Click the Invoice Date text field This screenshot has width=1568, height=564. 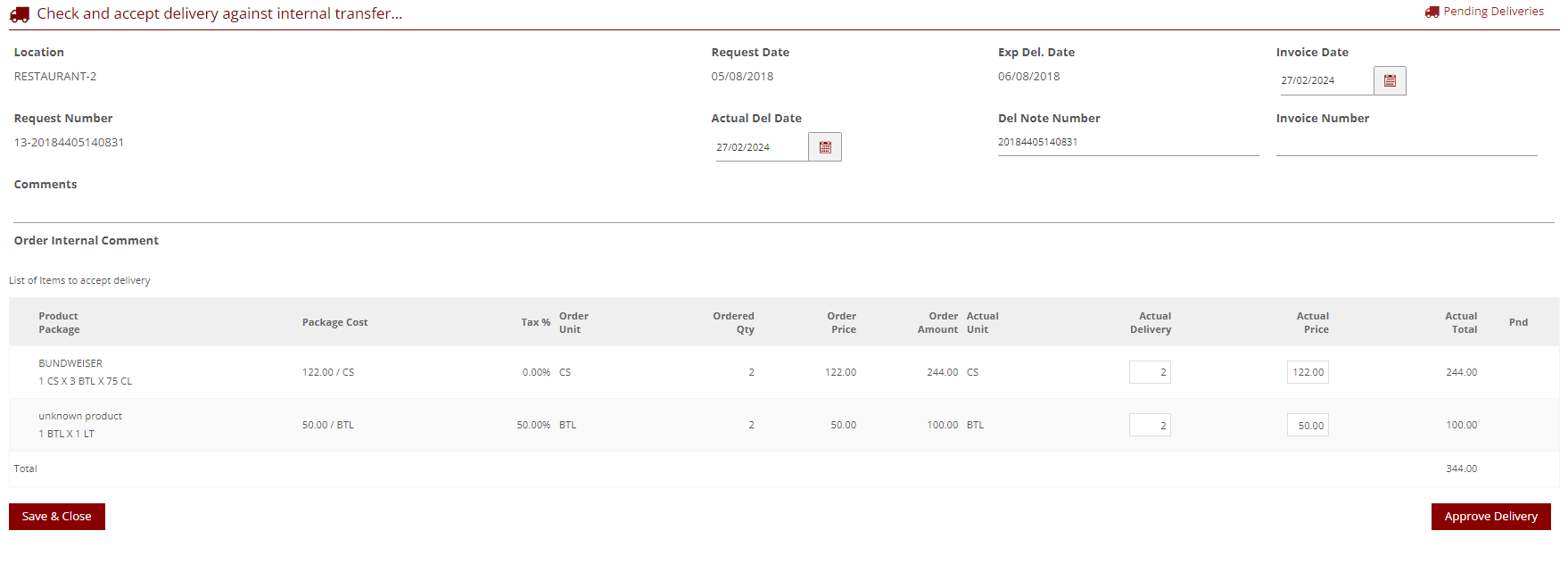click(1325, 81)
